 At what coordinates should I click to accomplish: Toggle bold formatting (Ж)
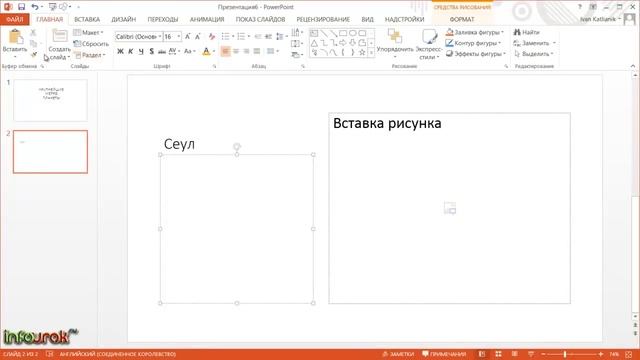point(120,51)
